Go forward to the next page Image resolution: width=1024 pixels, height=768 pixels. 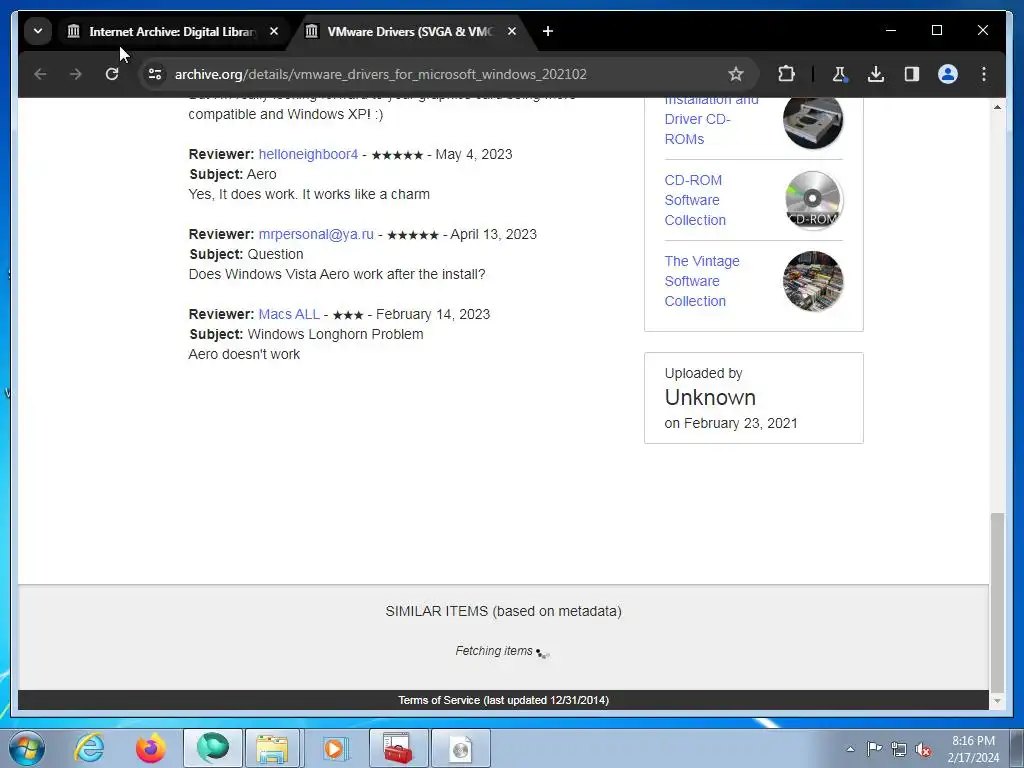tap(76, 74)
